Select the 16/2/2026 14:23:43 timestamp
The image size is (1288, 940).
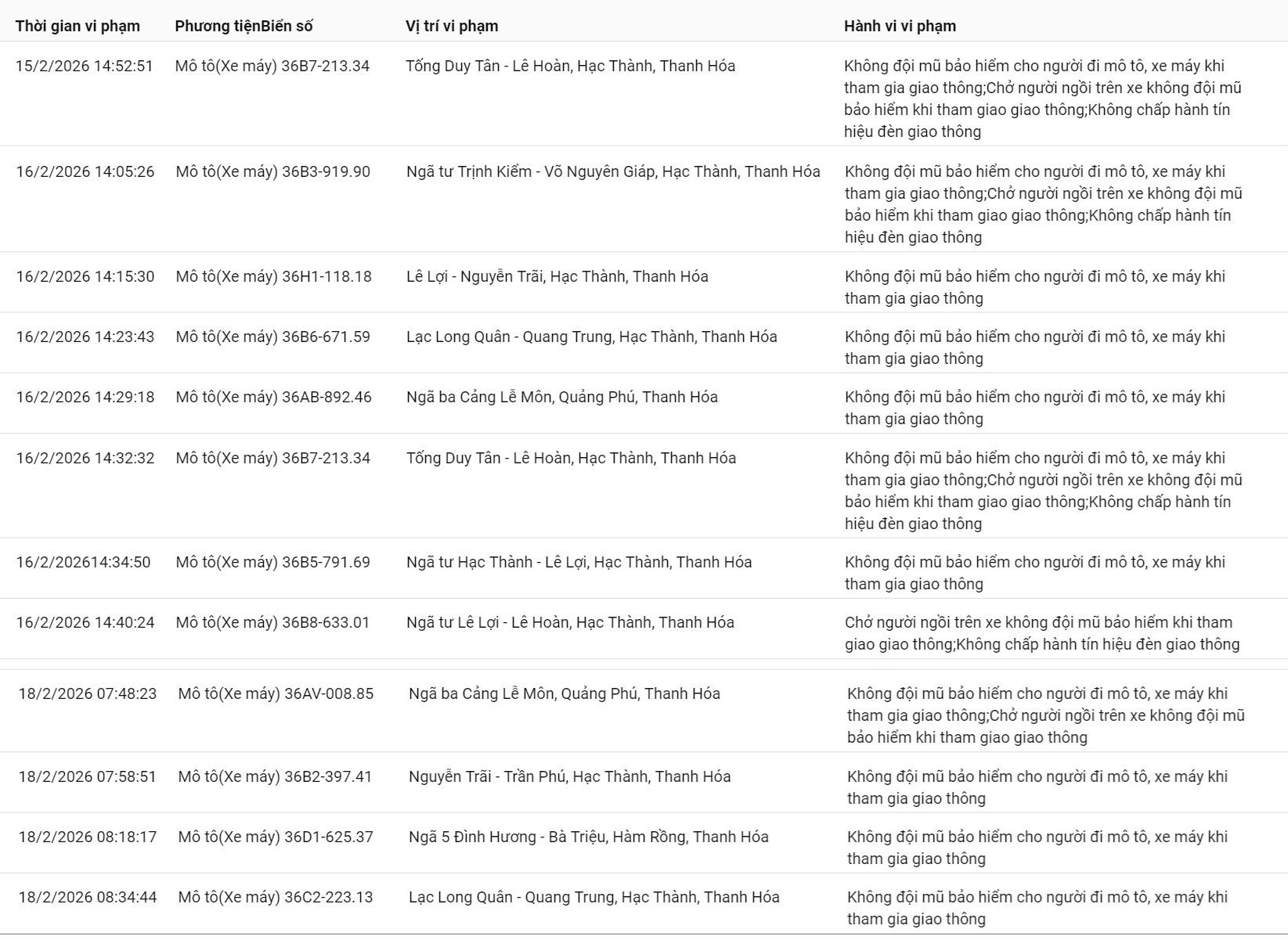pyautogui.click(x=85, y=337)
